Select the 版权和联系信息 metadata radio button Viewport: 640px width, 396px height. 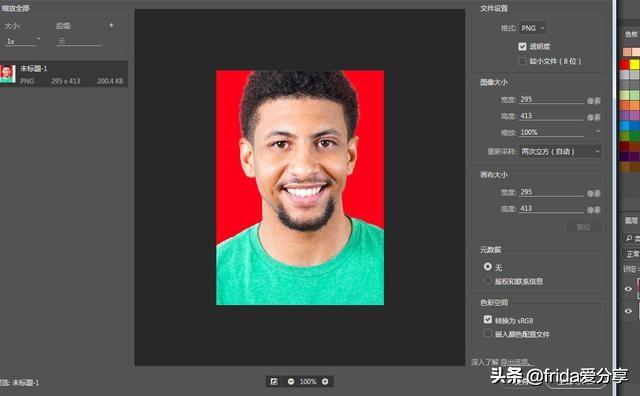tap(487, 280)
